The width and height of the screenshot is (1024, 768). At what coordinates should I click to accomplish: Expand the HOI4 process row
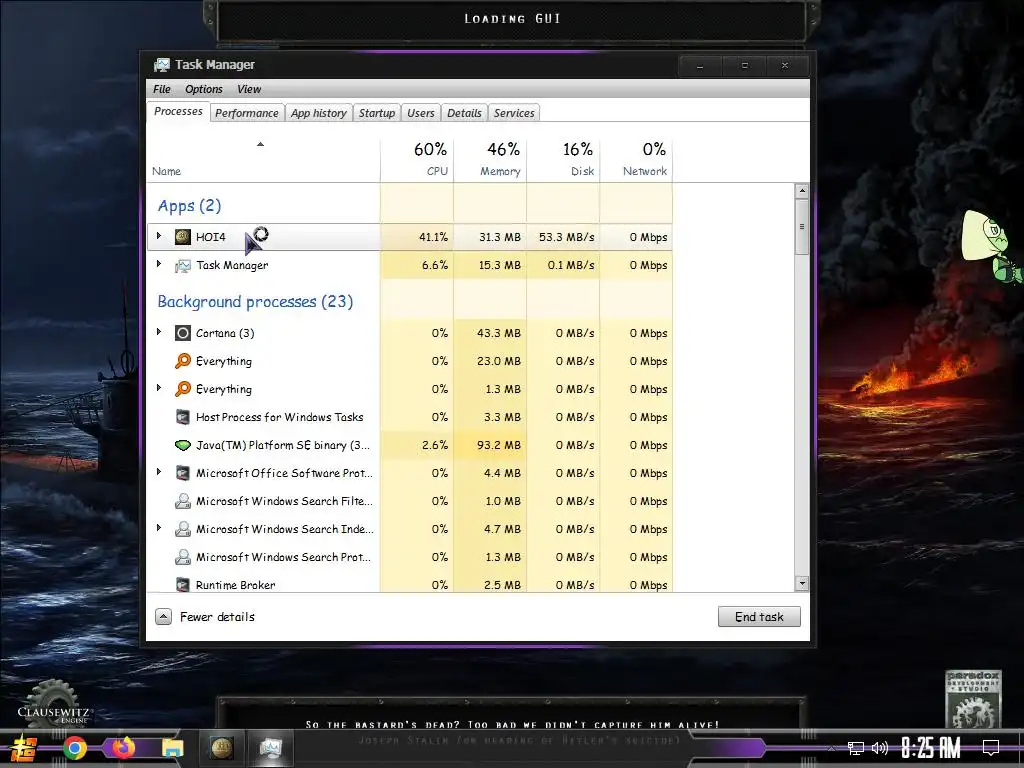[159, 236]
